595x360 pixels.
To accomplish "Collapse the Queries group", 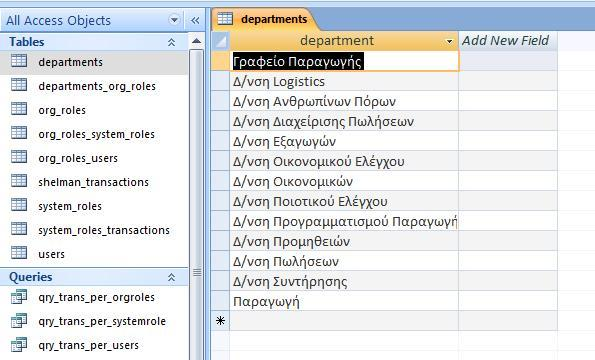I will tap(172, 277).
